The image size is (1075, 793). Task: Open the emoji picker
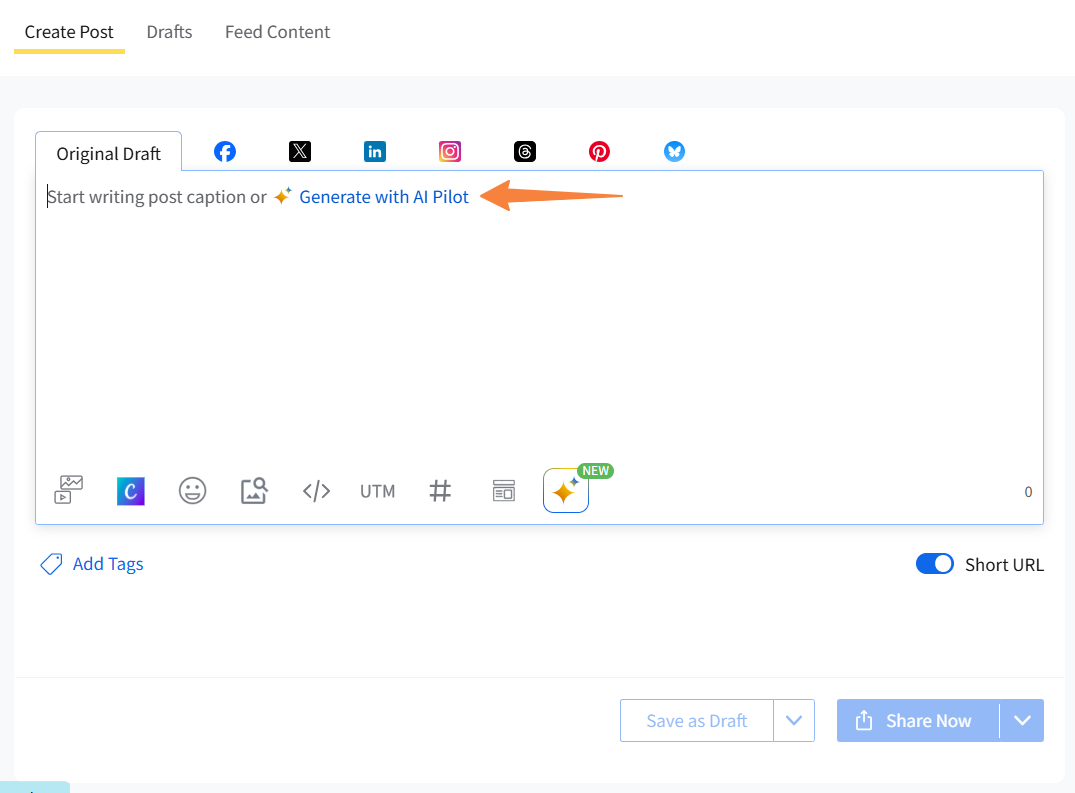point(192,491)
